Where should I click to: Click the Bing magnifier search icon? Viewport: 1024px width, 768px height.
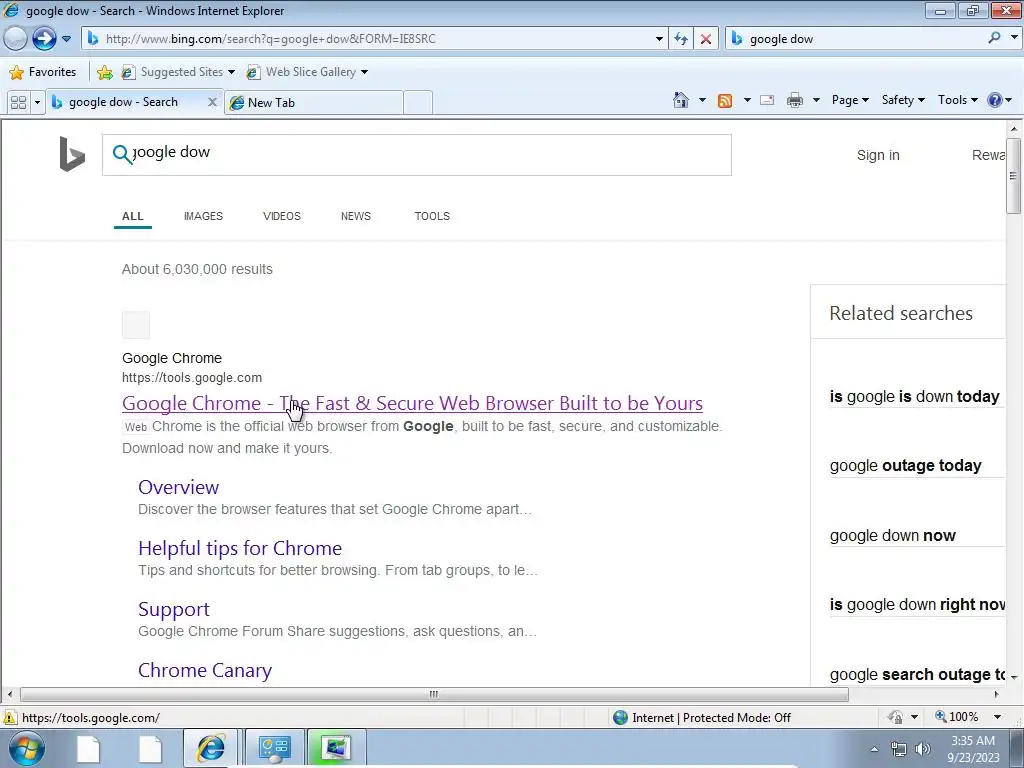(x=122, y=155)
